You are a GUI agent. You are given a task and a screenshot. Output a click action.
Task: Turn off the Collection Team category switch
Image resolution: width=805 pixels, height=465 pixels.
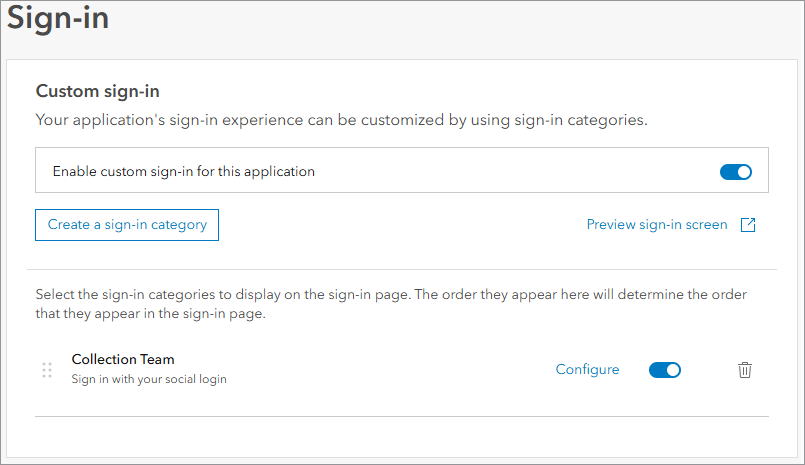coord(665,370)
